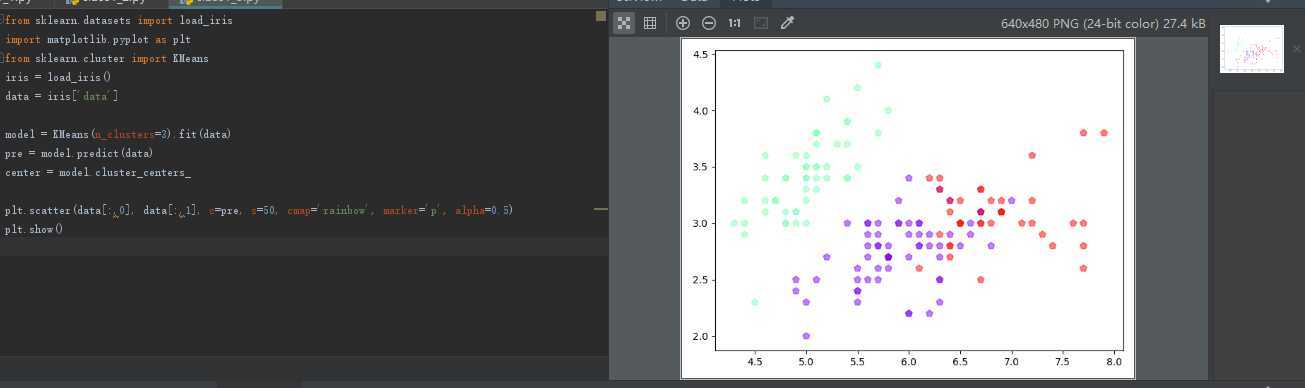Toggle the chessboard transparency background icon
Image resolution: width=1305 pixels, height=388 pixels.
(624, 23)
